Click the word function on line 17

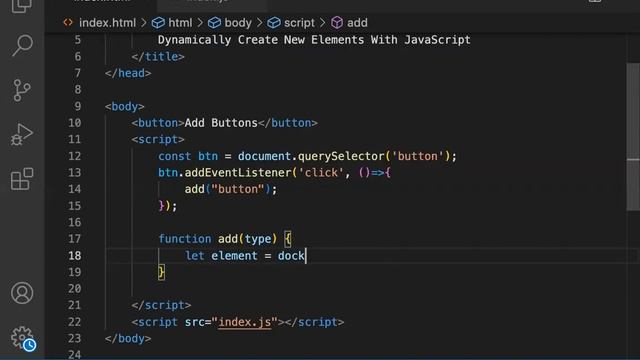coord(184,239)
